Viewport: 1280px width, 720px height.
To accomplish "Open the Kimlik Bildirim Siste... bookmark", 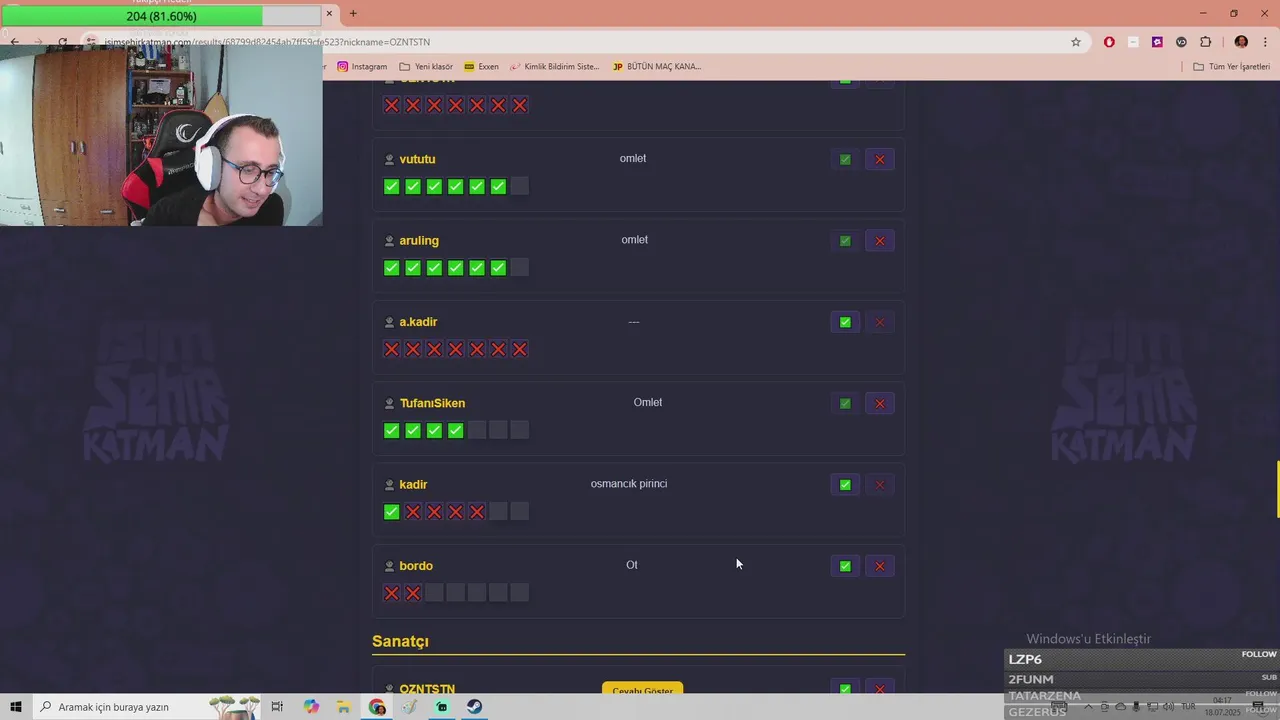I will pos(555,66).
